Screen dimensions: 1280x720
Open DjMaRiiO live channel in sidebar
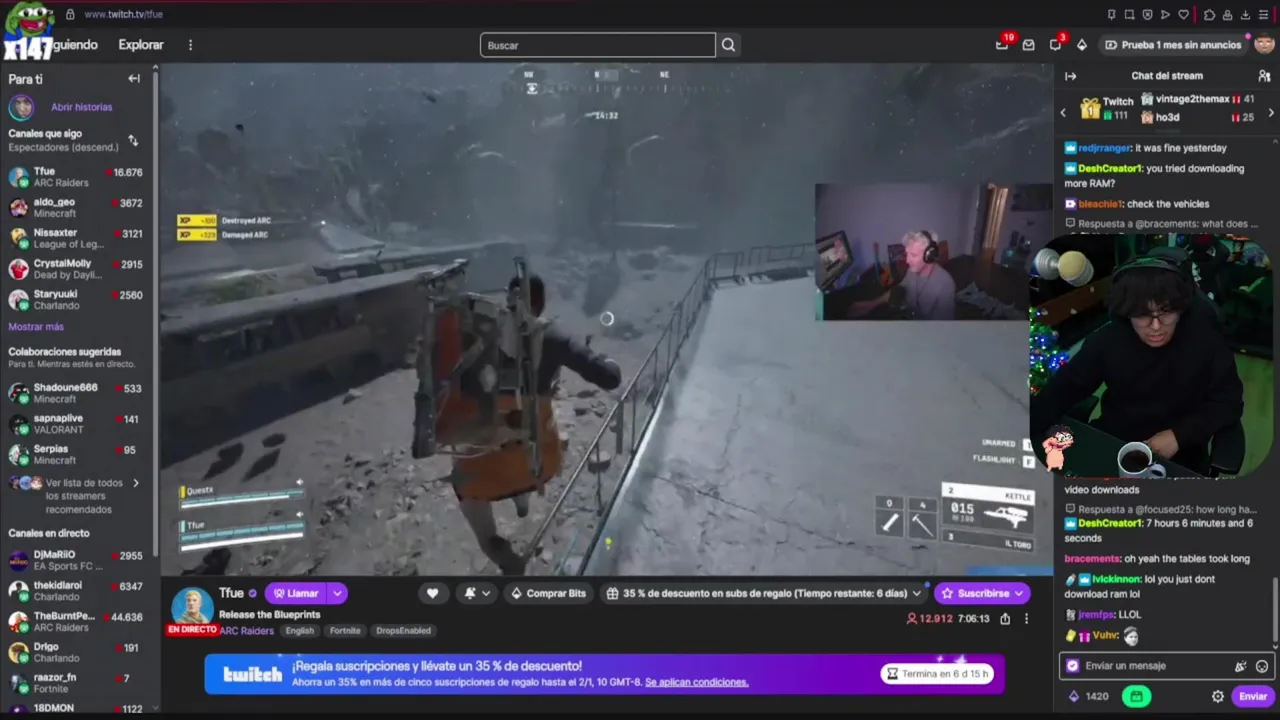(x=77, y=560)
